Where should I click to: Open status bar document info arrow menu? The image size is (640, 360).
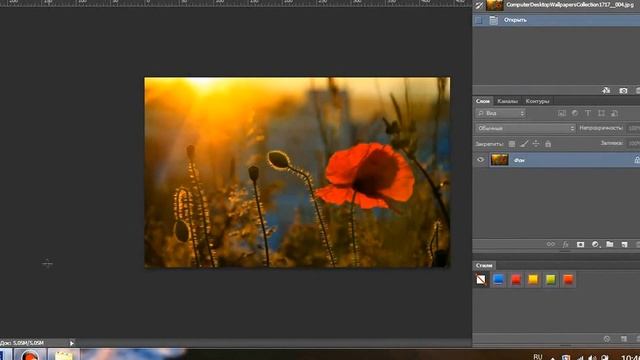tap(71, 343)
